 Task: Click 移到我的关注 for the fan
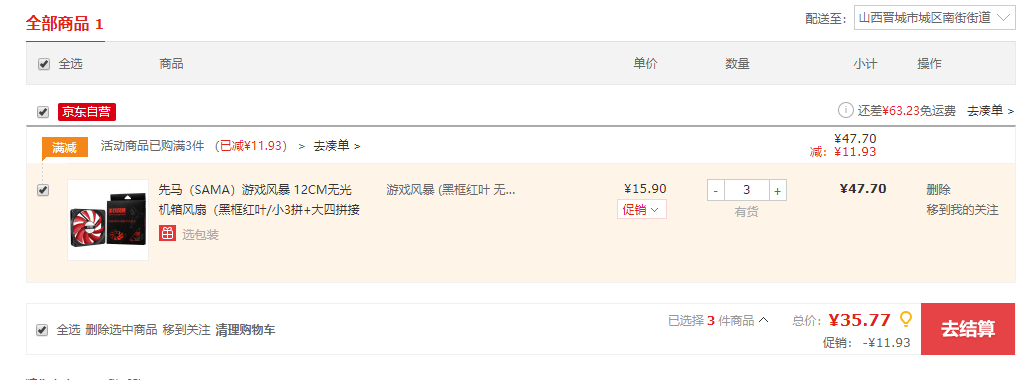(x=962, y=210)
